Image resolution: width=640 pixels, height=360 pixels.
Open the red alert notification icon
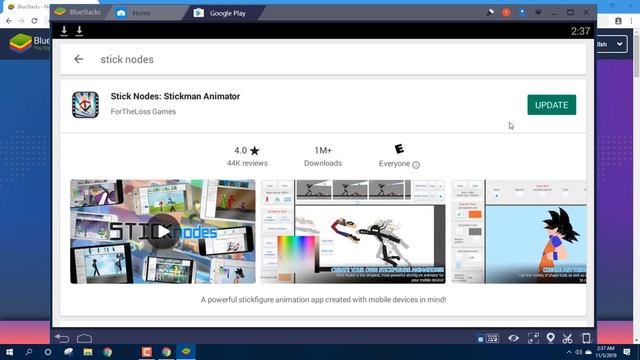[x=506, y=13]
